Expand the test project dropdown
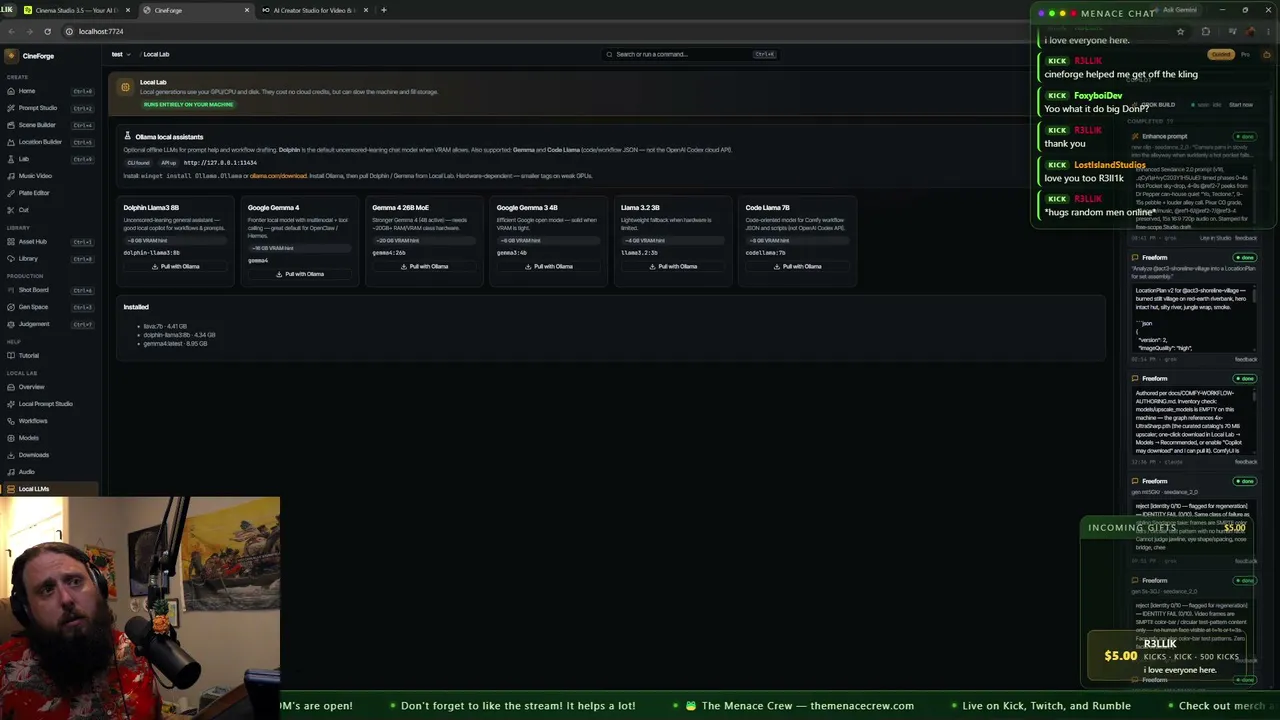The image size is (1280, 720). [x=120, y=54]
